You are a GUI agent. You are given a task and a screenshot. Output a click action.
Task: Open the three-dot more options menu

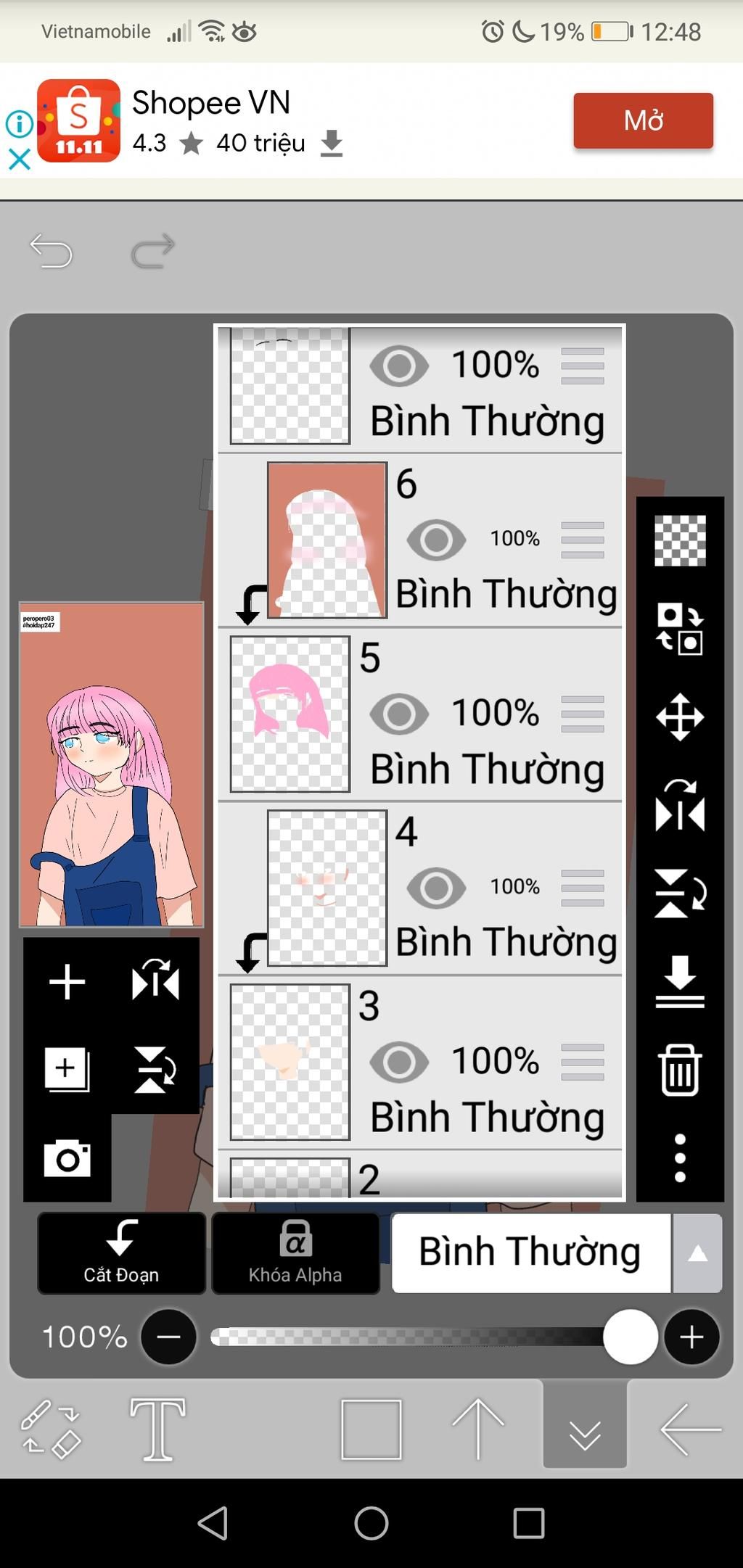point(680,1158)
